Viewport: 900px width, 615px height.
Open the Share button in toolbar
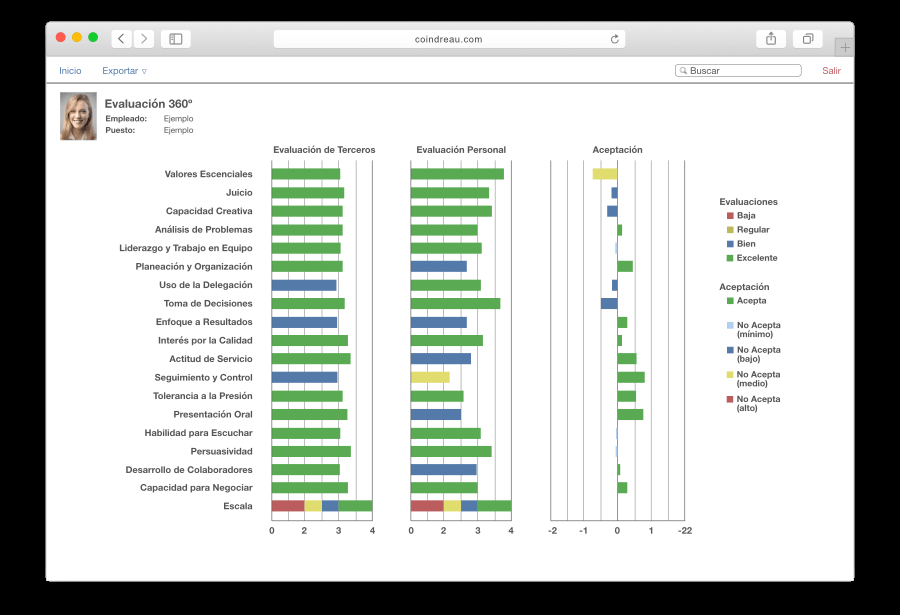(x=771, y=38)
